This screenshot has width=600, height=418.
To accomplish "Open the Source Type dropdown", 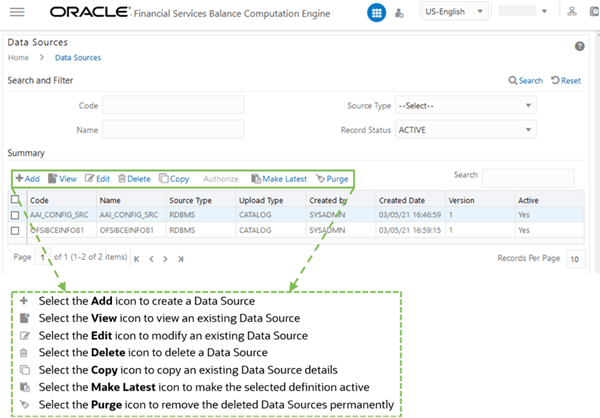I will pyautogui.click(x=466, y=105).
